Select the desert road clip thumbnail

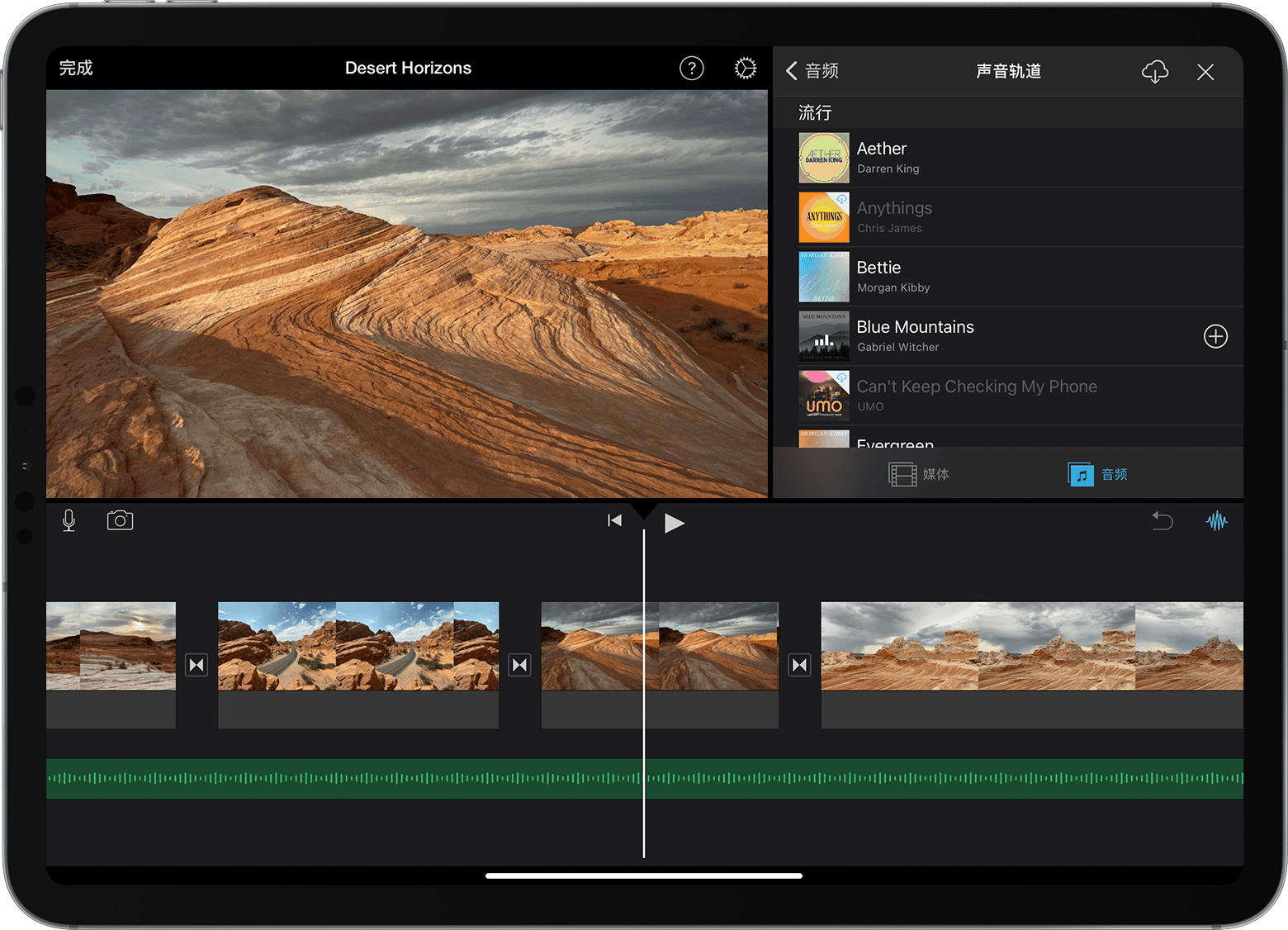[x=358, y=646]
